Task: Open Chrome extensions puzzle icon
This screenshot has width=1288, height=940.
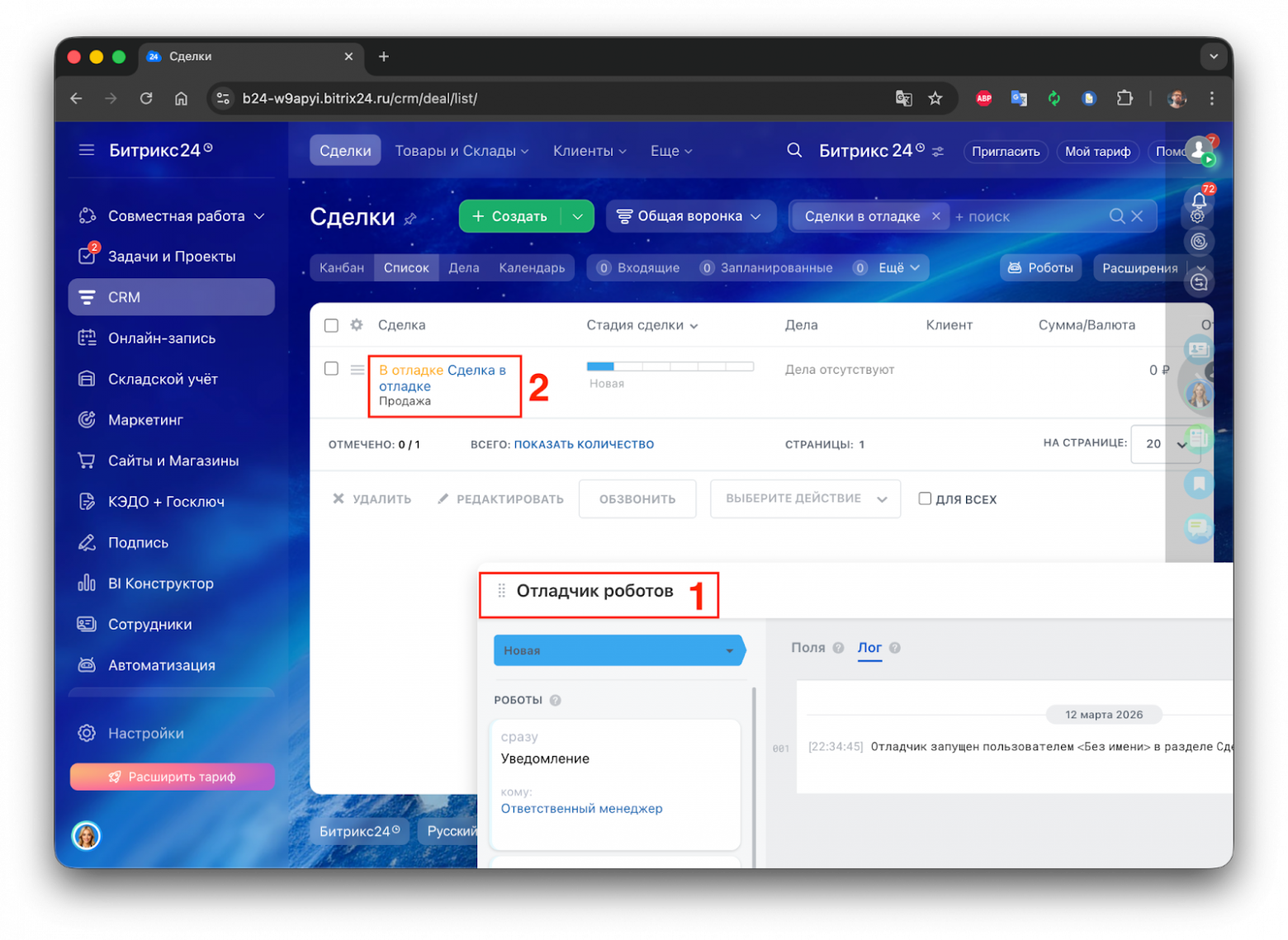Action: pos(1125,98)
